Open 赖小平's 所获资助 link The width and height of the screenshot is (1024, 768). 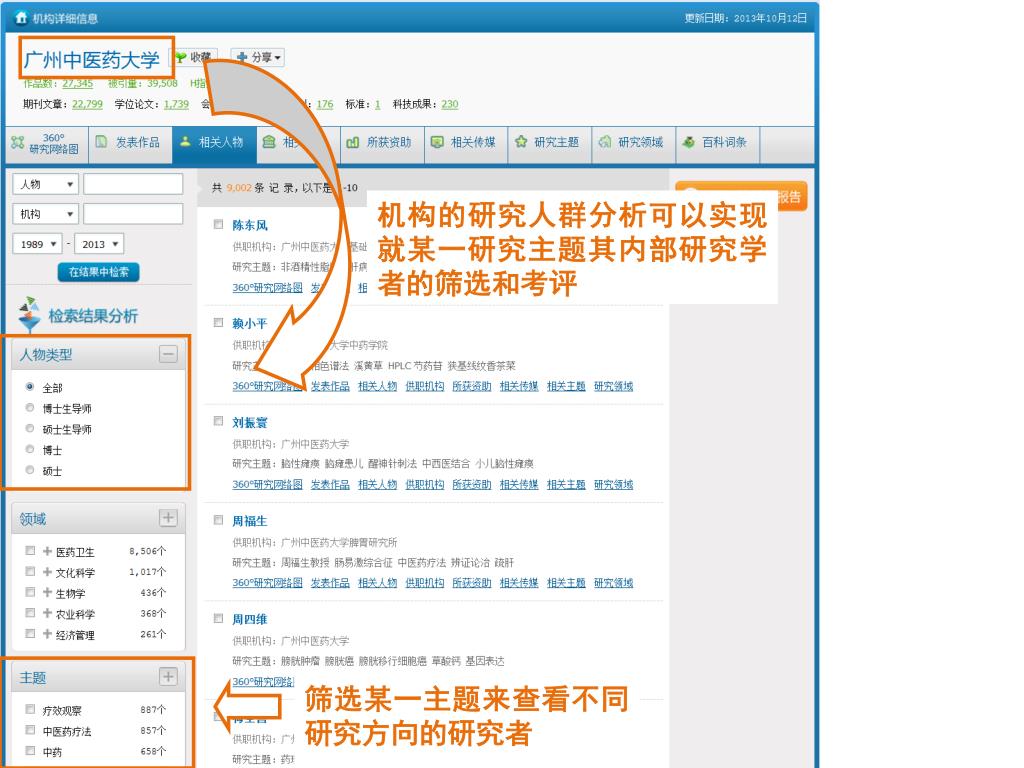tap(472, 386)
